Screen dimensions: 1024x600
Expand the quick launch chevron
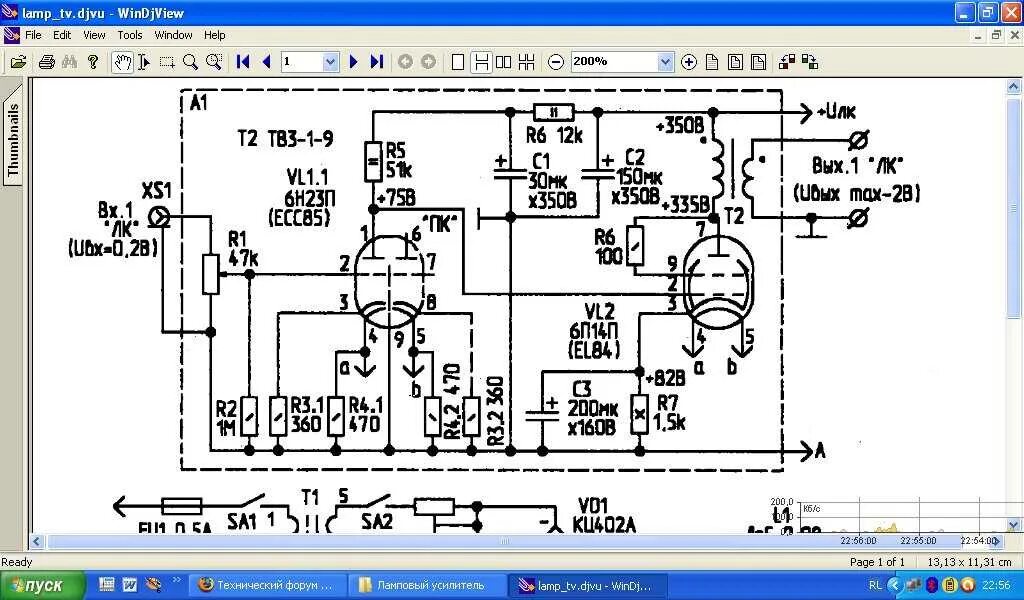[x=176, y=580]
